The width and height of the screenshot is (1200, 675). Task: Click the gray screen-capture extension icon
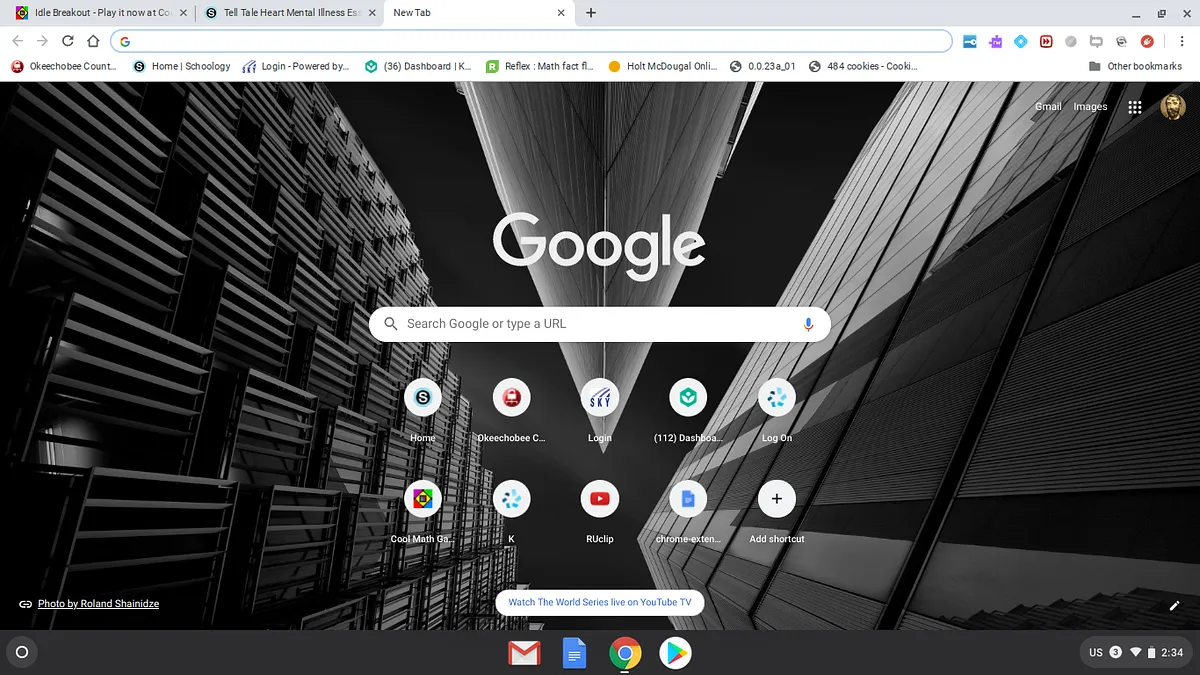tap(1096, 41)
